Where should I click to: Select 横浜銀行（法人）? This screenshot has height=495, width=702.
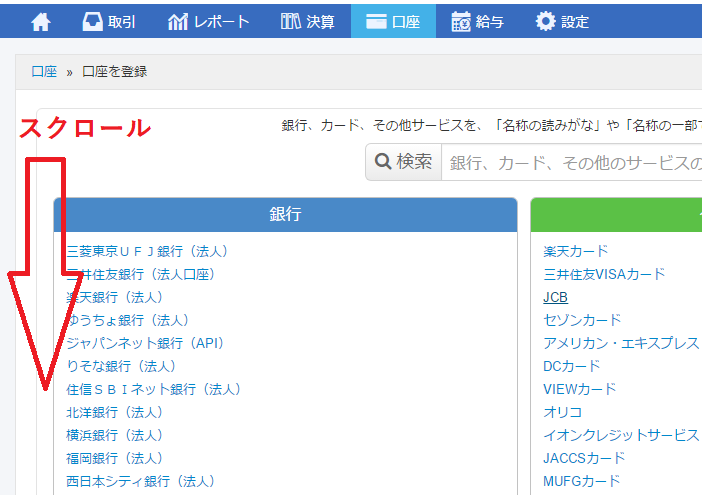click(115, 435)
